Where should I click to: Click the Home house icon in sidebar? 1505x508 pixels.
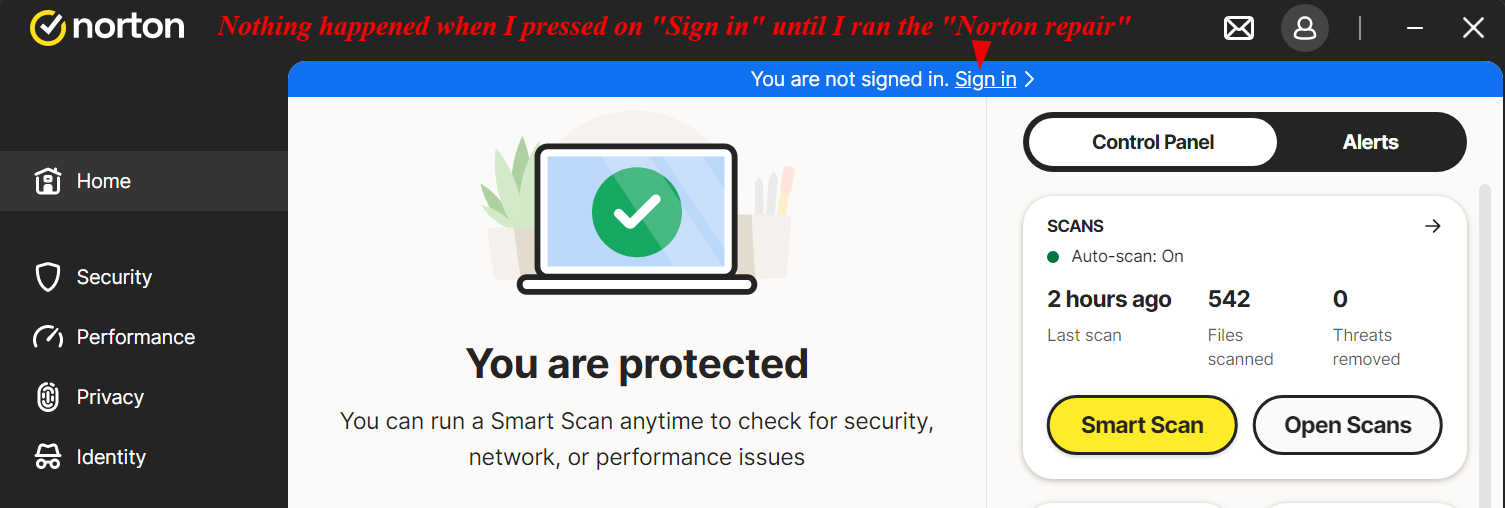click(x=47, y=181)
